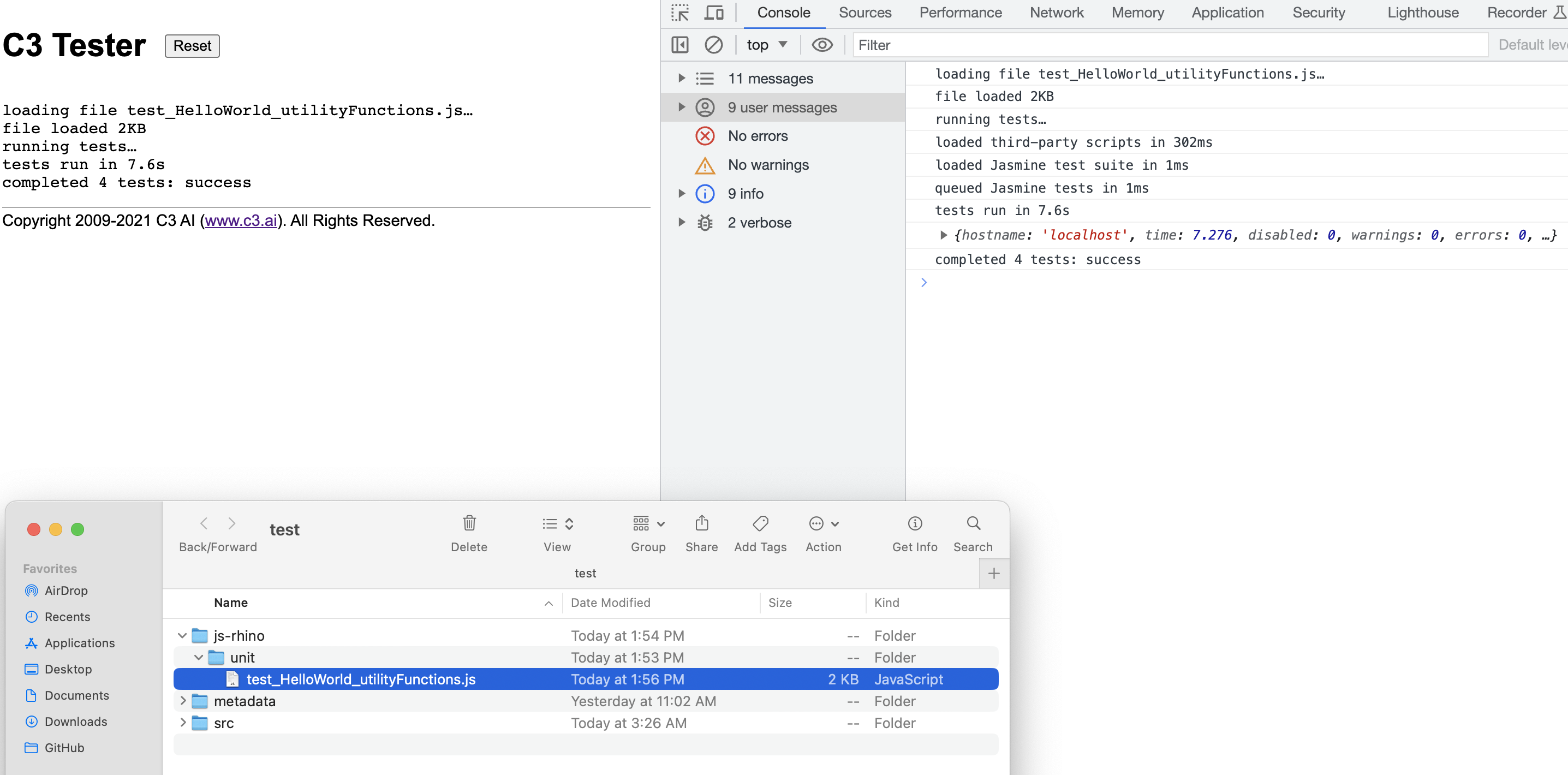
Task: Click the Finder Search magnifier icon
Action: coord(973,523)
